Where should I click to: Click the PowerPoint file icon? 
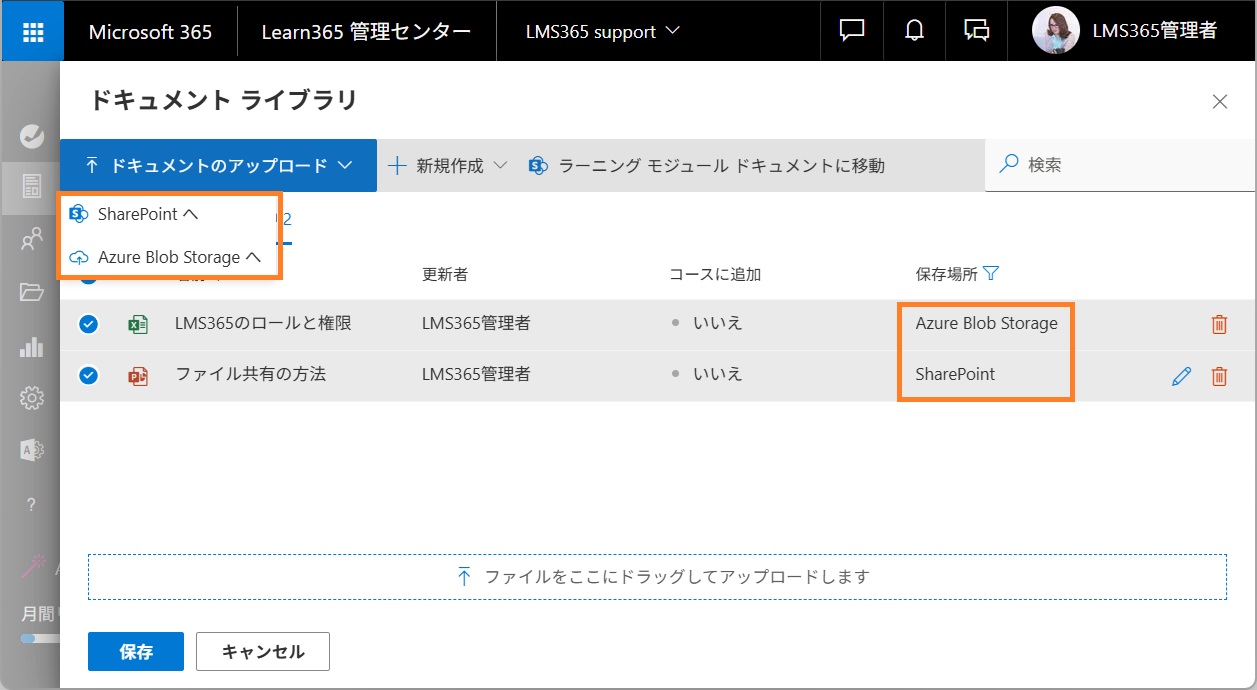(138, 376)
